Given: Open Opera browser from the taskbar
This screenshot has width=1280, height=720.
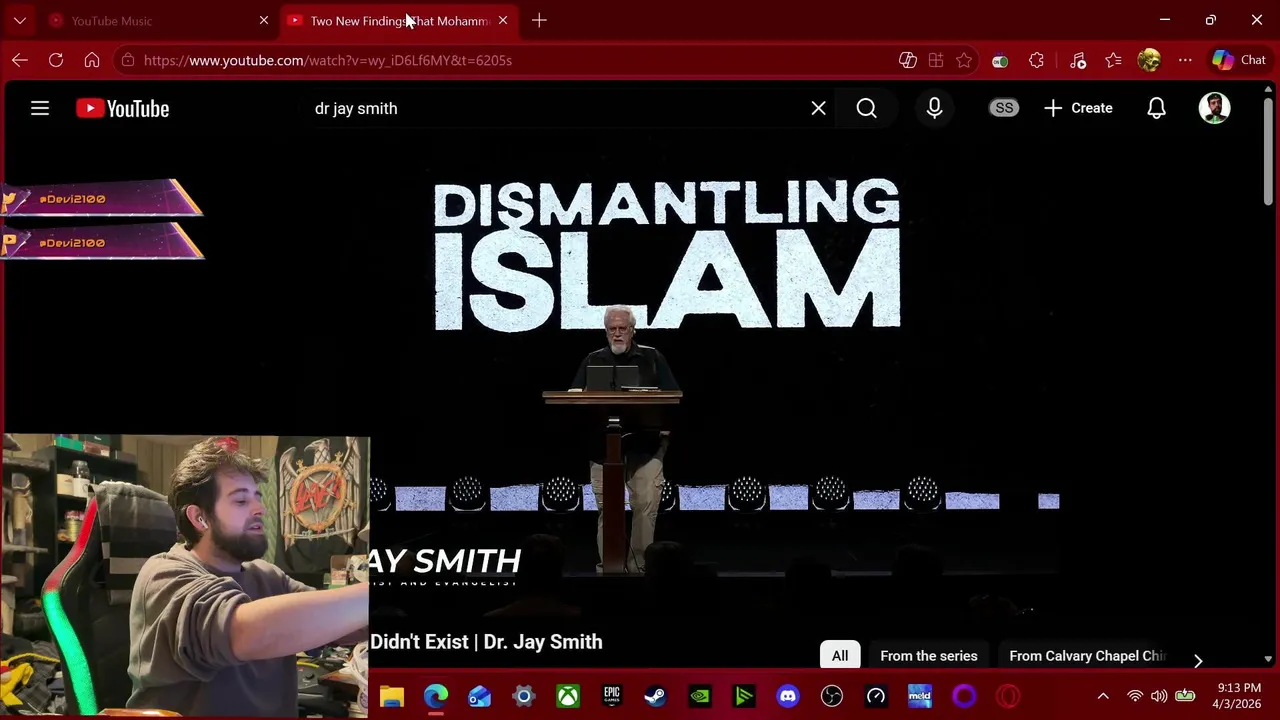Looking at the screenshot, I should [1008, 696].
